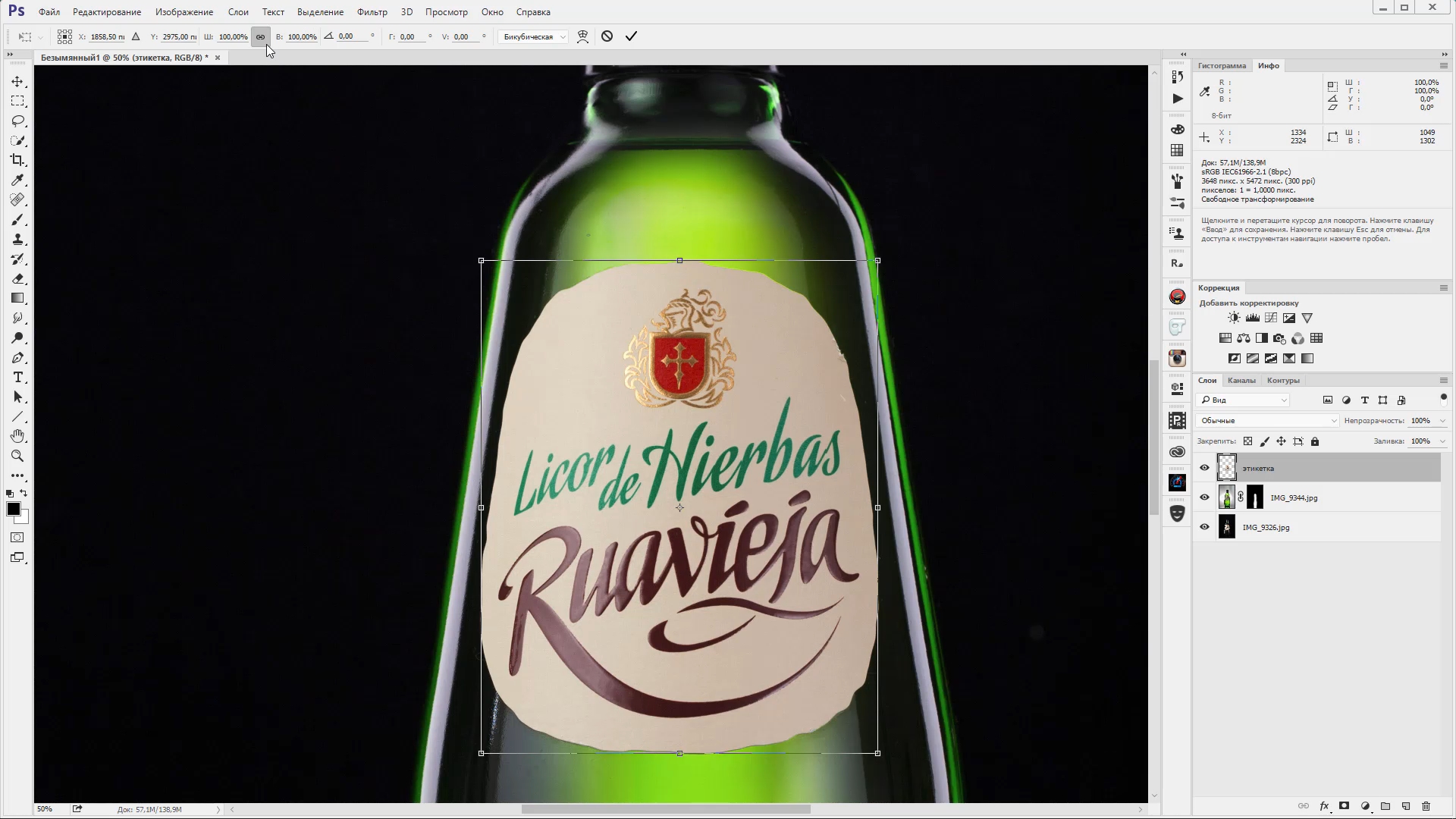Select the Healing Brush tool
This screenshot has width=1456, height=819.
[x=18, y=199]
